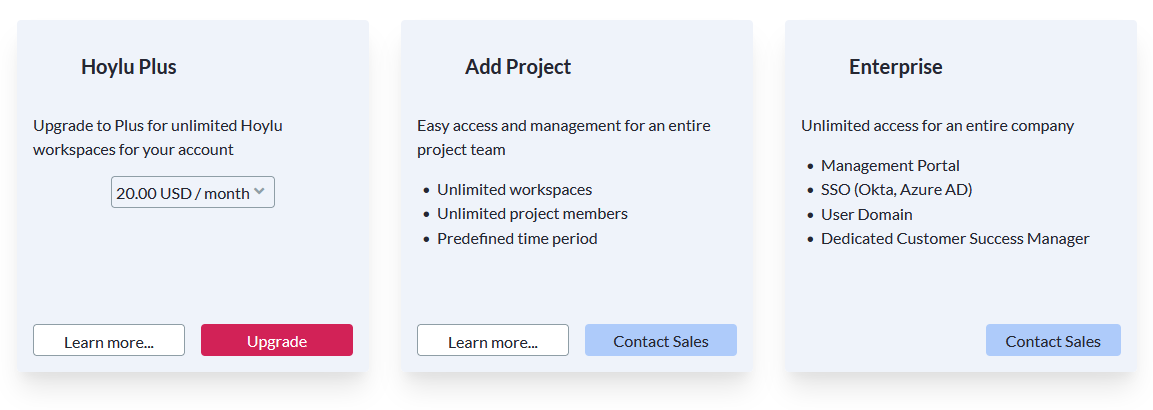Click the Management Portal feature
Image resolution: width=1153 pixels, height=410 pixels.
pyautogui.click(x=890, y=165)
